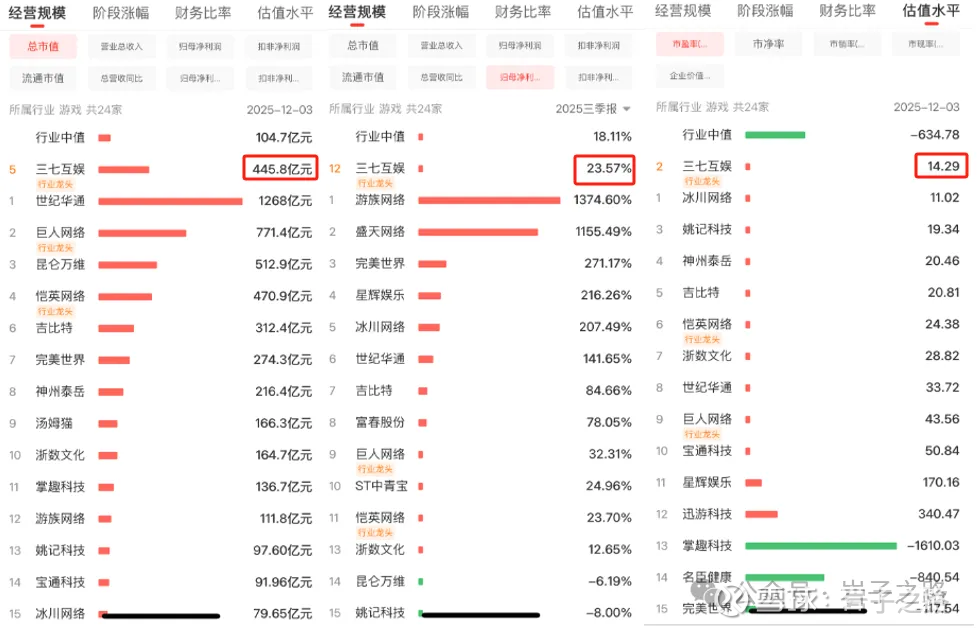
Task: Open 昆仑万维 row with -6.19%
Action: coord(480,582)
